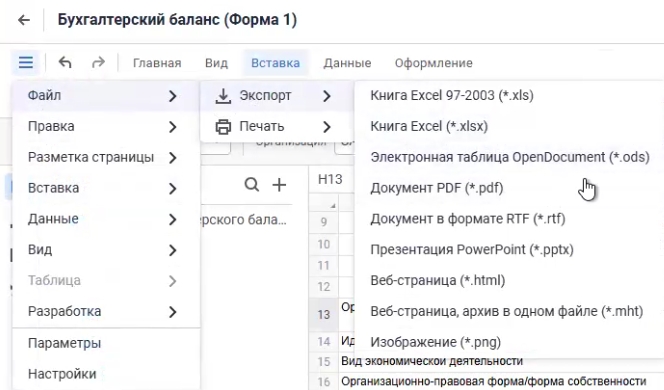664x390 pixels.
Task: Click the select-all corner triangle of the grid
Action: [x=333, y=206]
